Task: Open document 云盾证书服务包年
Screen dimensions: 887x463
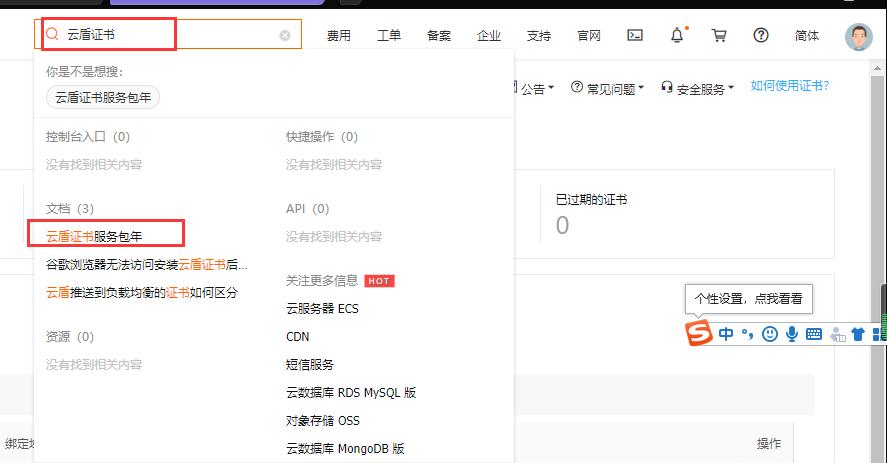Action: click(x=94, y=237)
